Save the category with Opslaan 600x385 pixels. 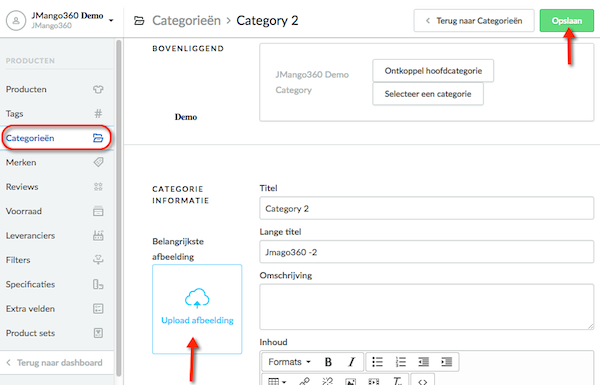coord(567,21)
